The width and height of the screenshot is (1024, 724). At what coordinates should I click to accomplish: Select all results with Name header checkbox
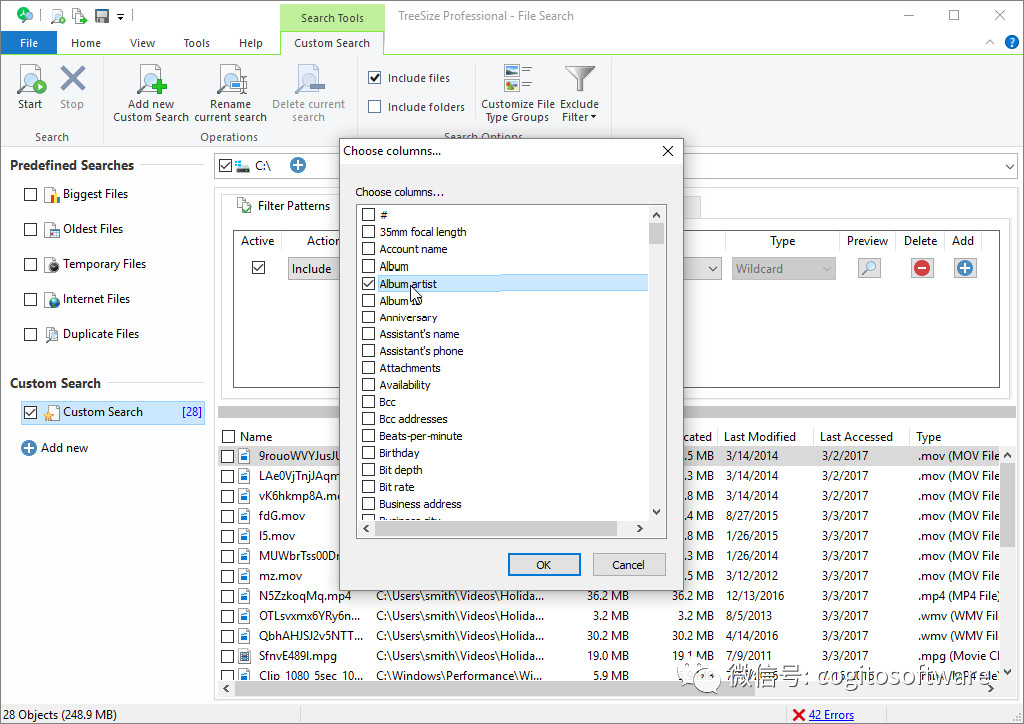229,437
